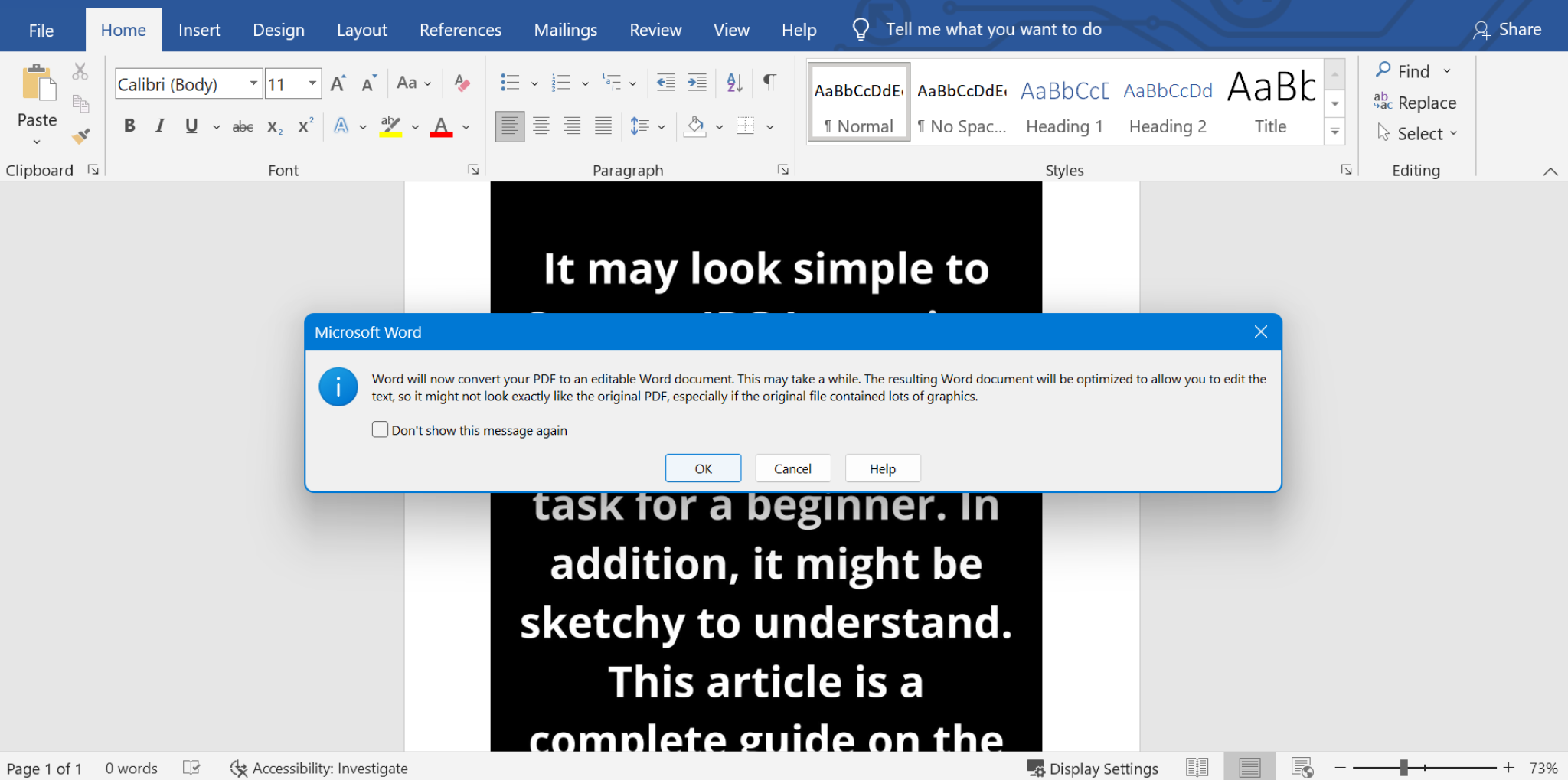The height and width of the screenshot is (780, 1568).
Task: Click the numbered list icon
Action: 561,83
